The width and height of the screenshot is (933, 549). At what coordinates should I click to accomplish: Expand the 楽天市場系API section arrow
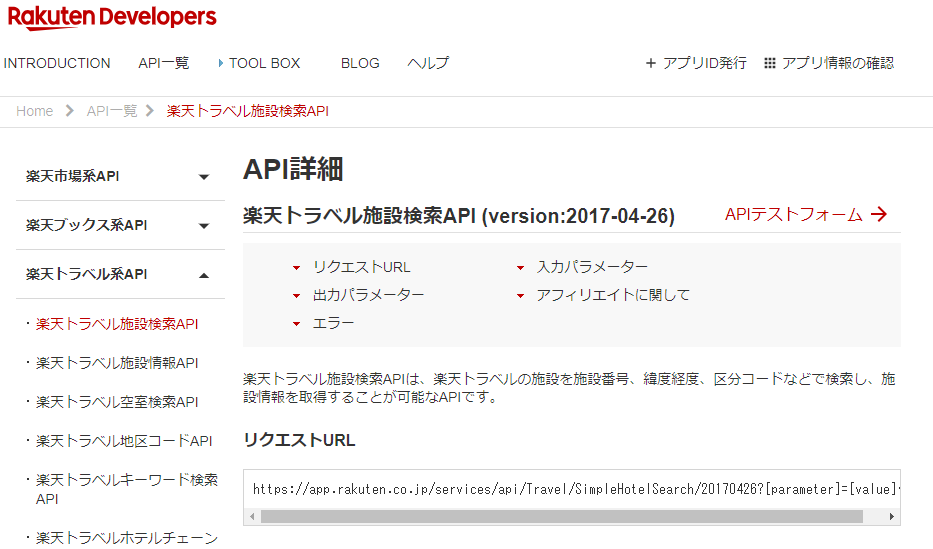point(204,177)
